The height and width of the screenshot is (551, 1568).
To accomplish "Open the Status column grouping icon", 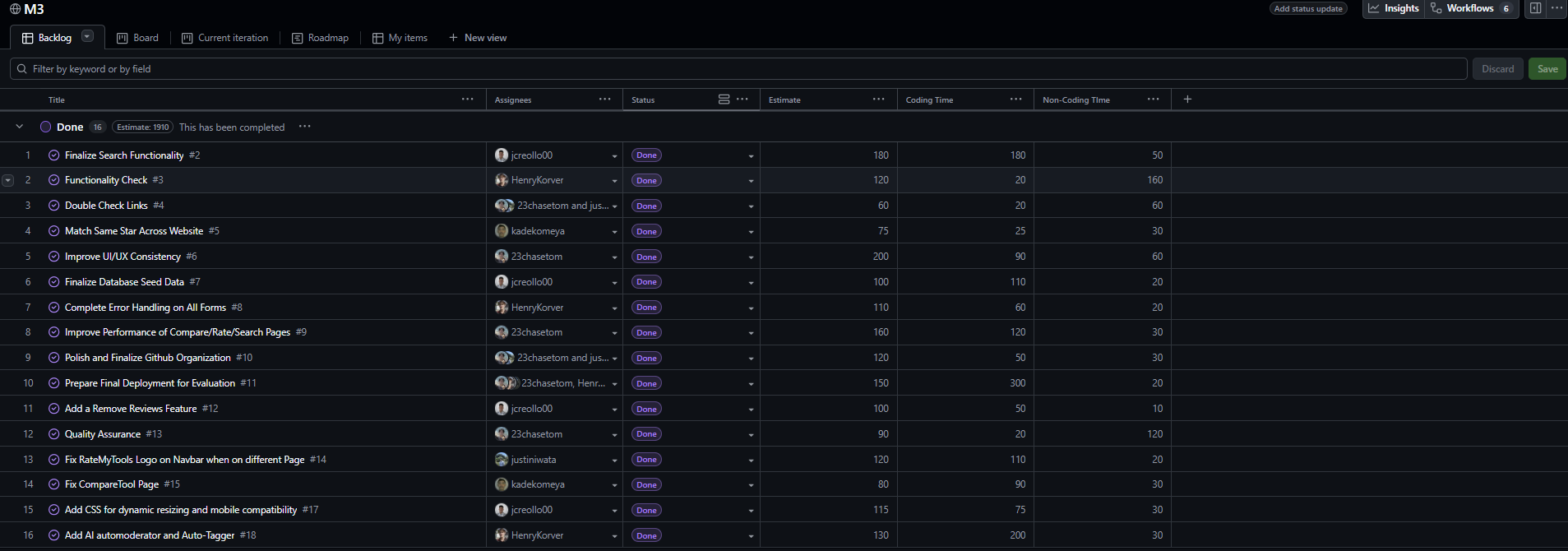I will [x=724, y=100].
